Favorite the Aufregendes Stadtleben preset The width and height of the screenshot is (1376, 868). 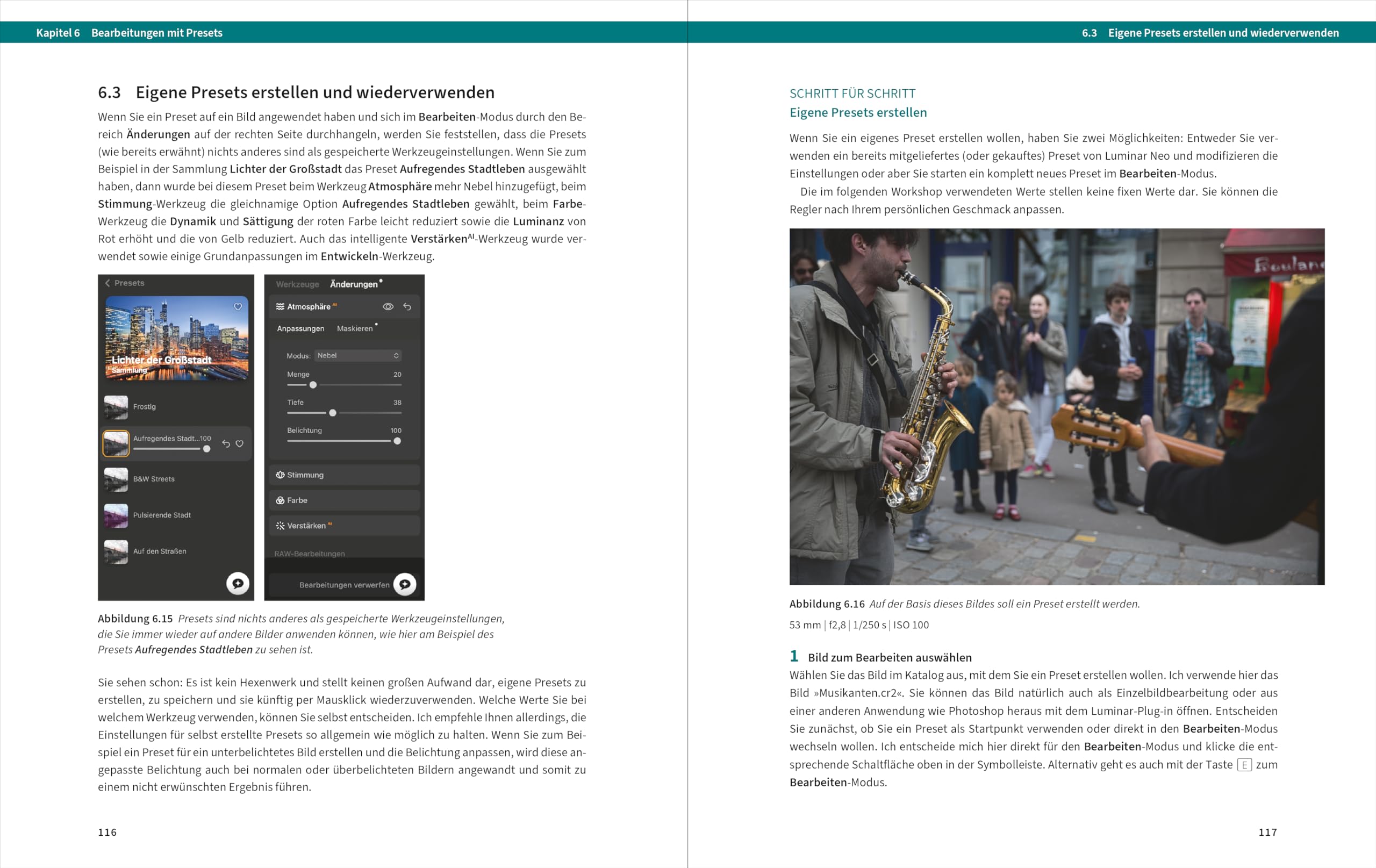(x=239, y=443)
